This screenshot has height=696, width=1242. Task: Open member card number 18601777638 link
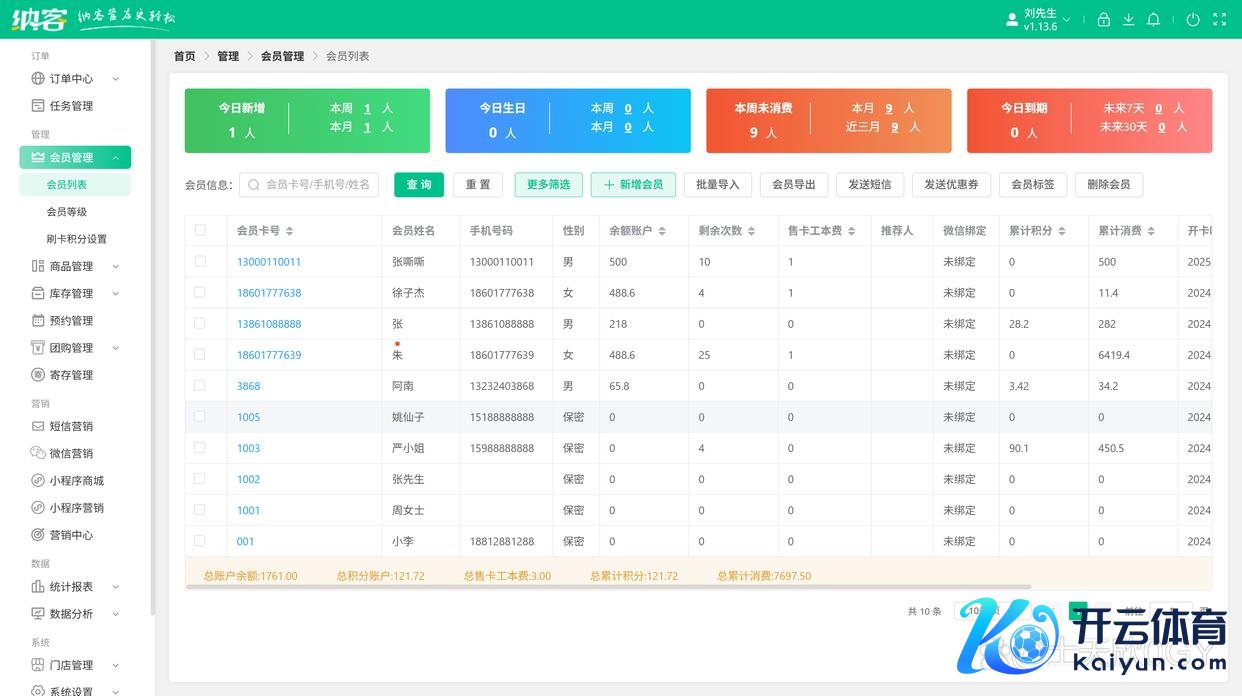(x=269, y=293)
